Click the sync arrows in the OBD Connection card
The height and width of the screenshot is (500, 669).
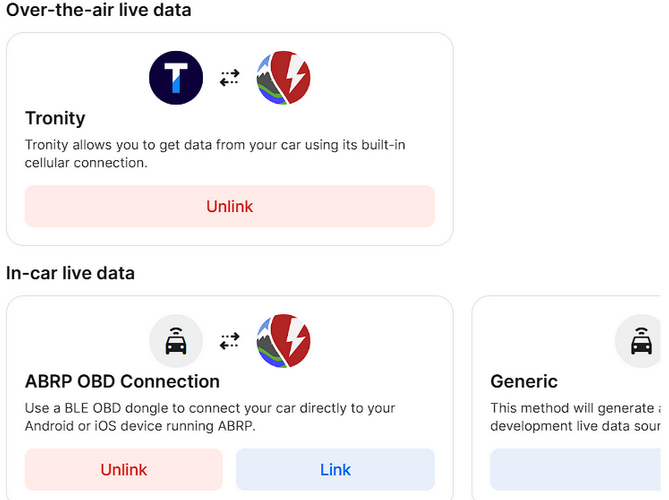(x=230, y=341)
